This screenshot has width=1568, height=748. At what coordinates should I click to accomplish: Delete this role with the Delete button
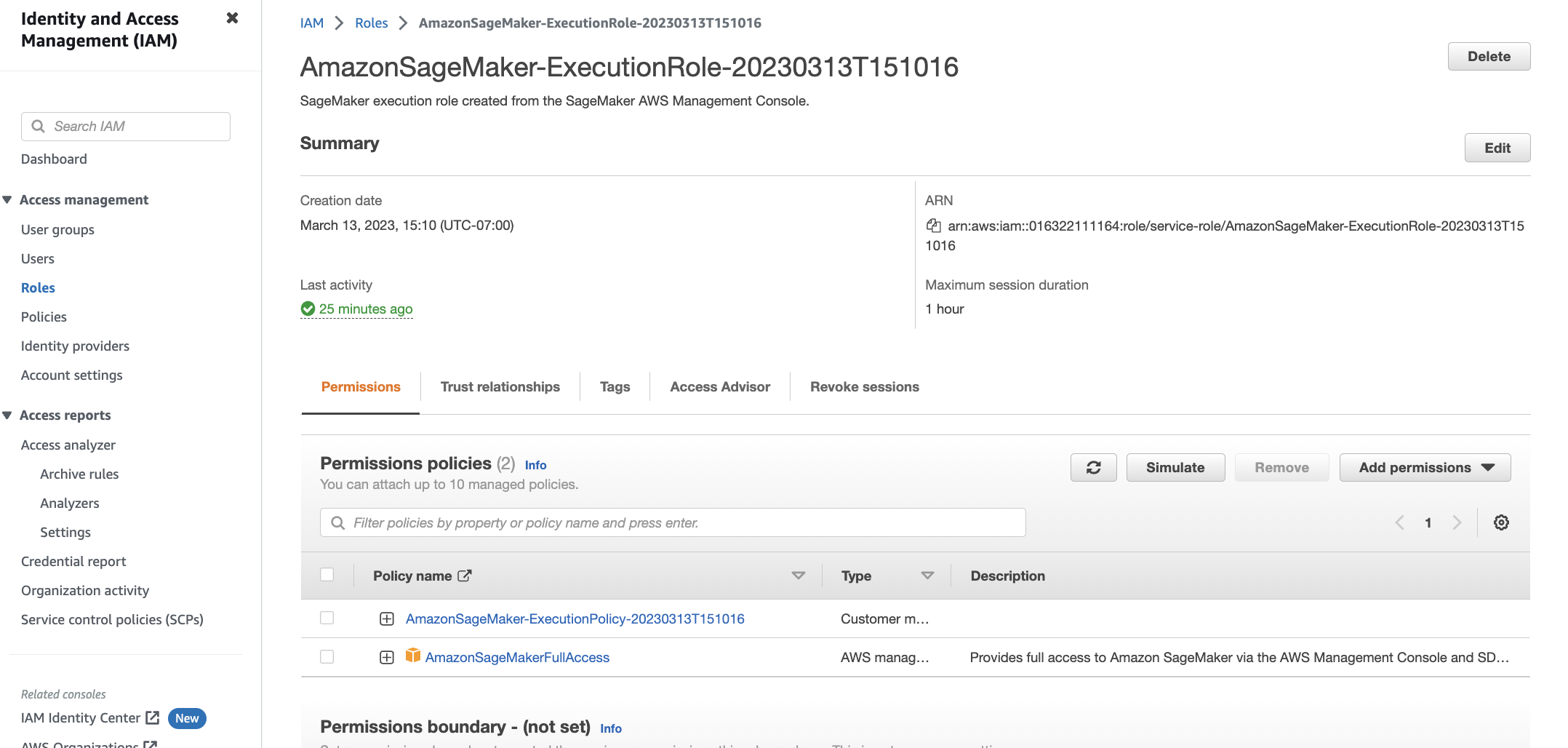point(1489,56)
